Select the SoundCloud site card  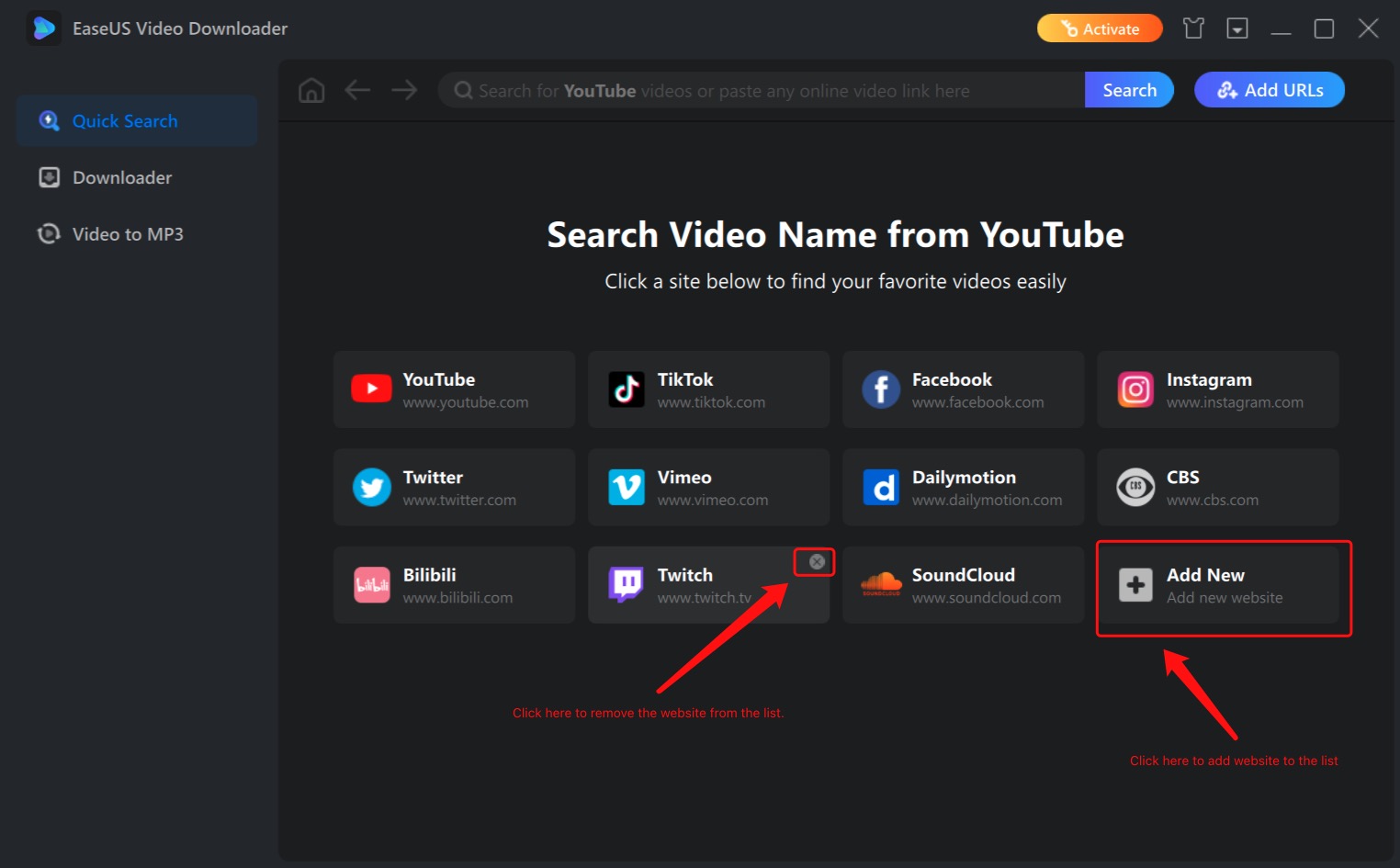pyautogui.click(x=963, y=585)
